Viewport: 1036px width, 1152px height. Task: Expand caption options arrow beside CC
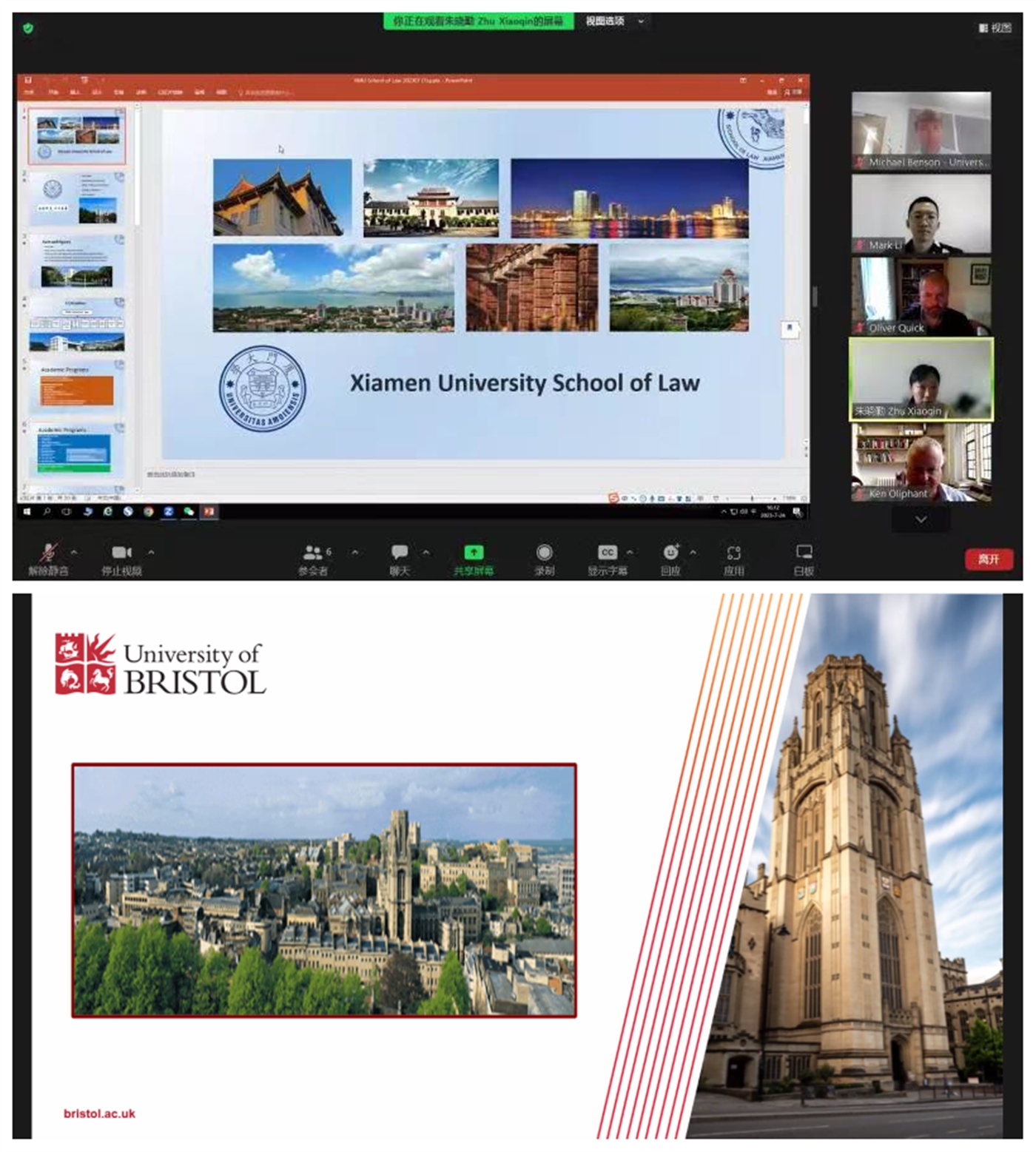click(x=630, y=552)
